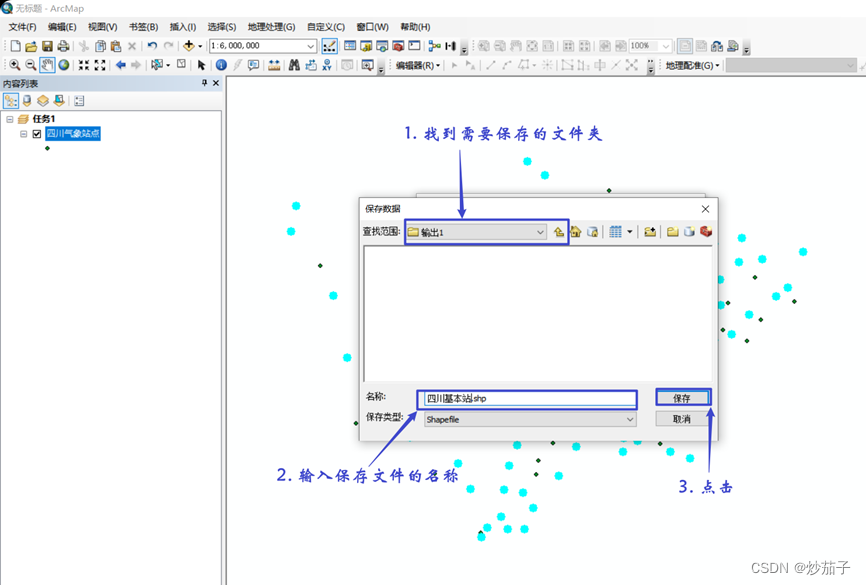The width and height of the screenshot is (866, 585).
Task: Open the HTML Popup tool
Action: click(x=254, y=65)
